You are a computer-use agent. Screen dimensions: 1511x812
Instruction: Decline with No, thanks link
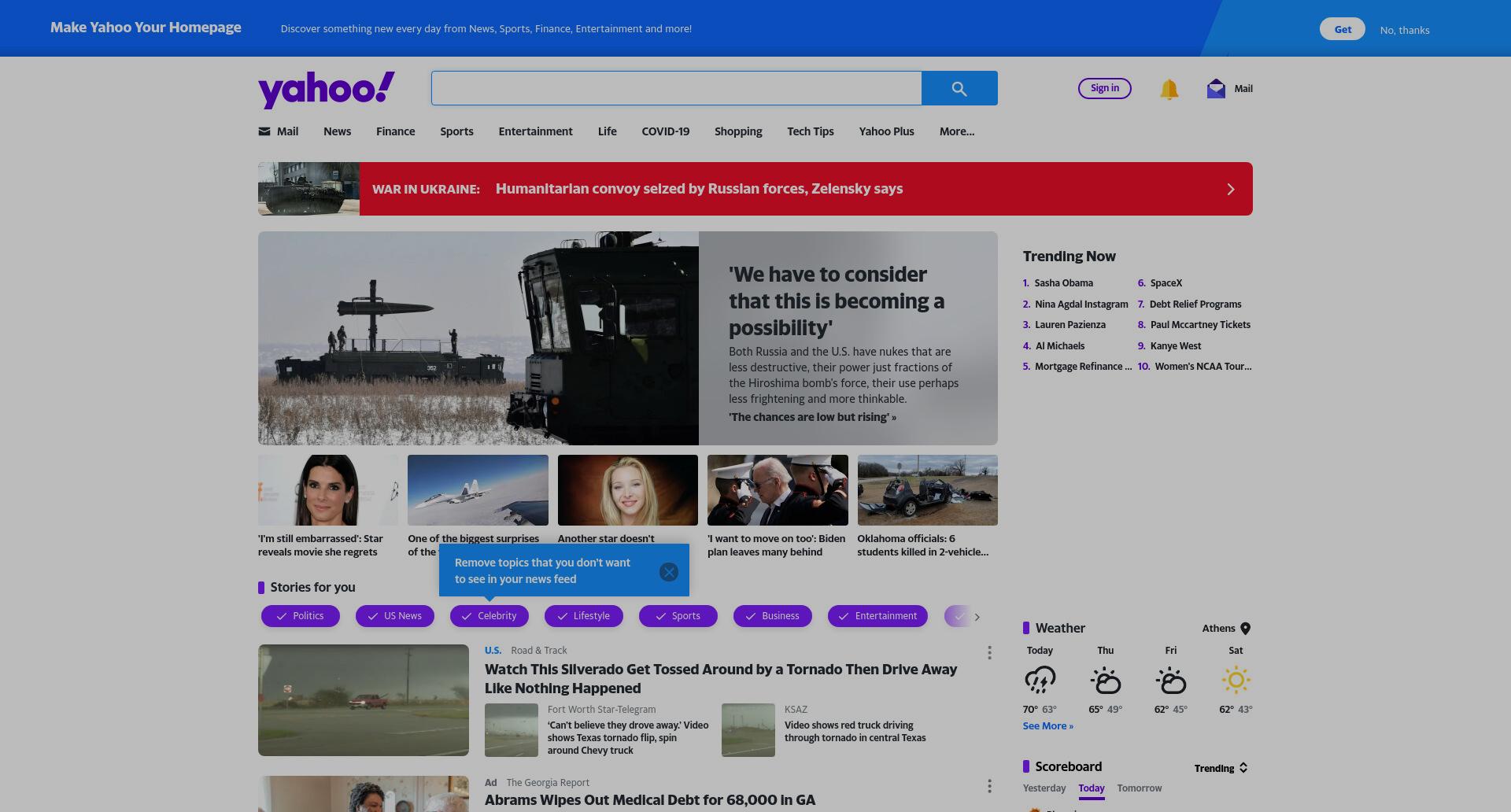pyautogui.click(x=1405, y=30)
